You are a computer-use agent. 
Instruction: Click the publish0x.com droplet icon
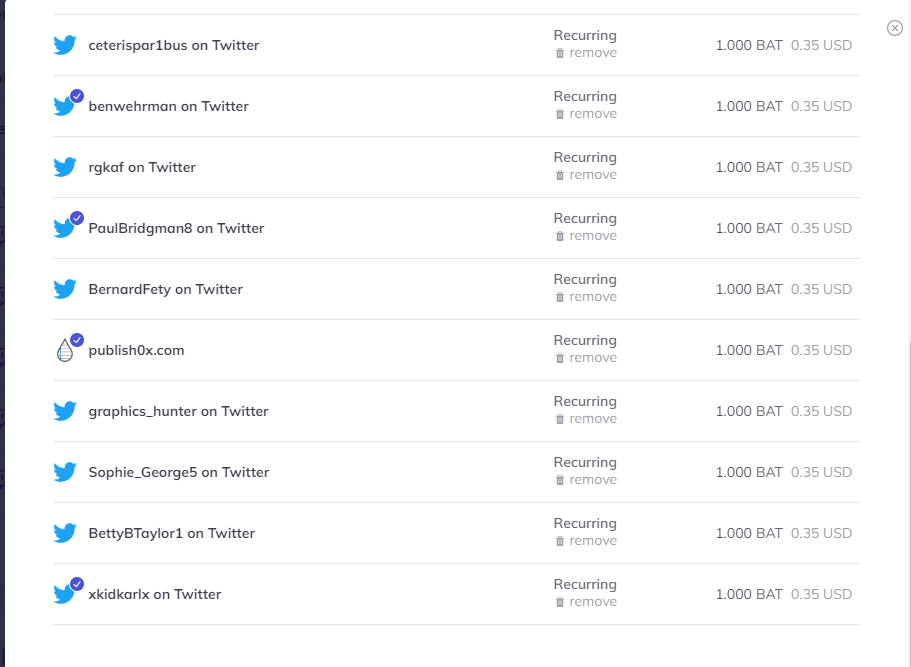[65, 350]
